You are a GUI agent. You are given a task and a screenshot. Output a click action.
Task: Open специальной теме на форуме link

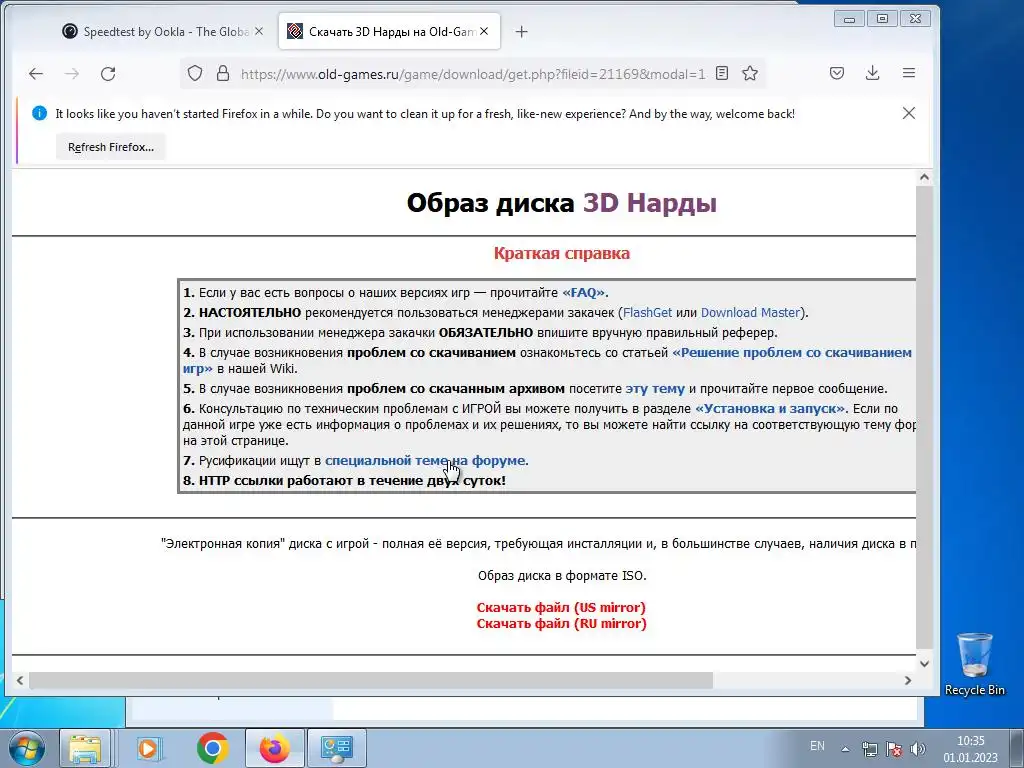(426, 460)
